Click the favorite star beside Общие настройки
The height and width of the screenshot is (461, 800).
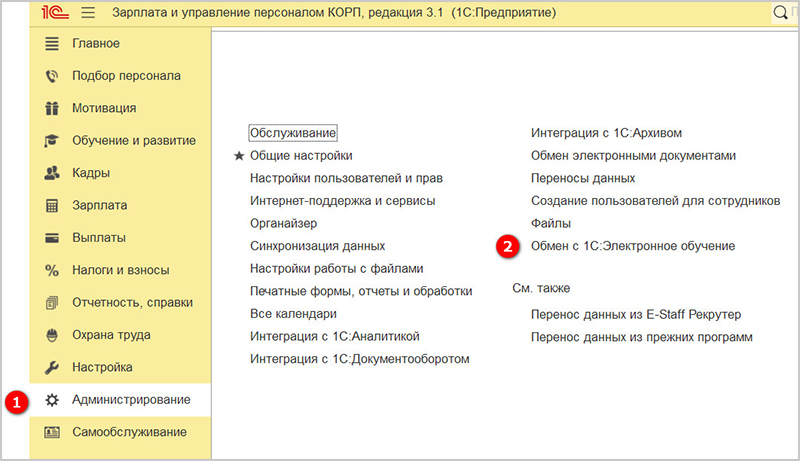[x=239, y=156]
